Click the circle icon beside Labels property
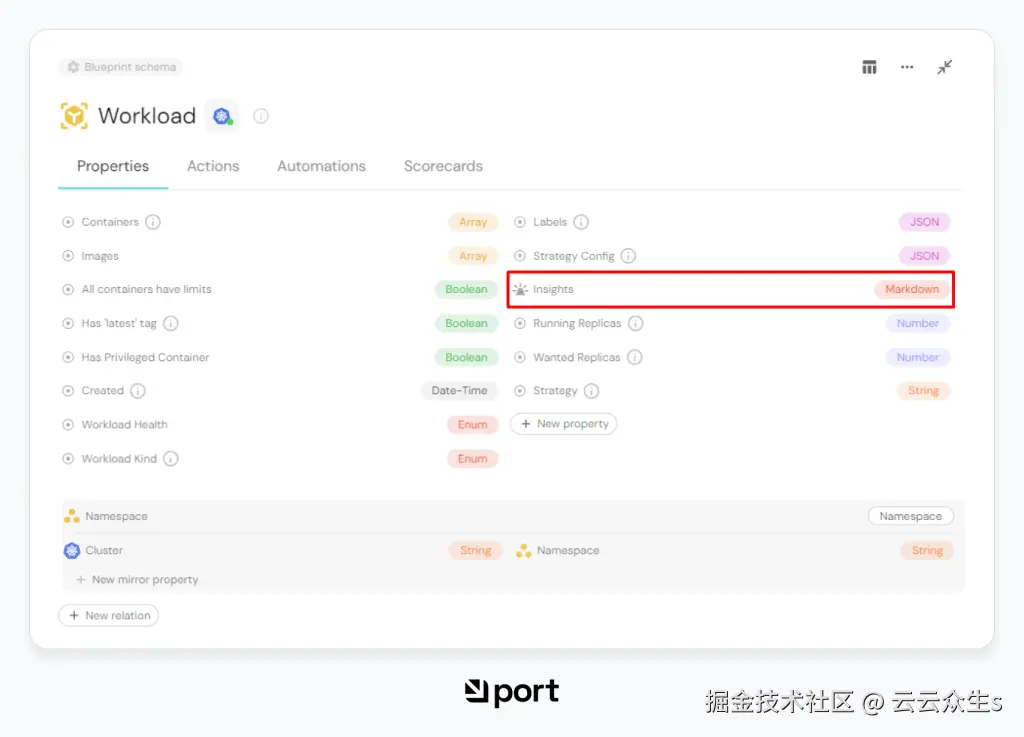Screen dimensions: 1024x737 tap(520, 222)
